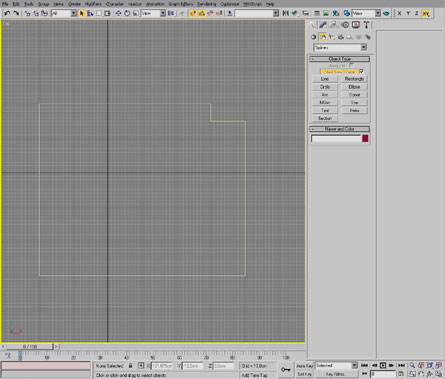445x379 pixels.
Task: Click the Redo arrow icon
Action: click(16, 13)
